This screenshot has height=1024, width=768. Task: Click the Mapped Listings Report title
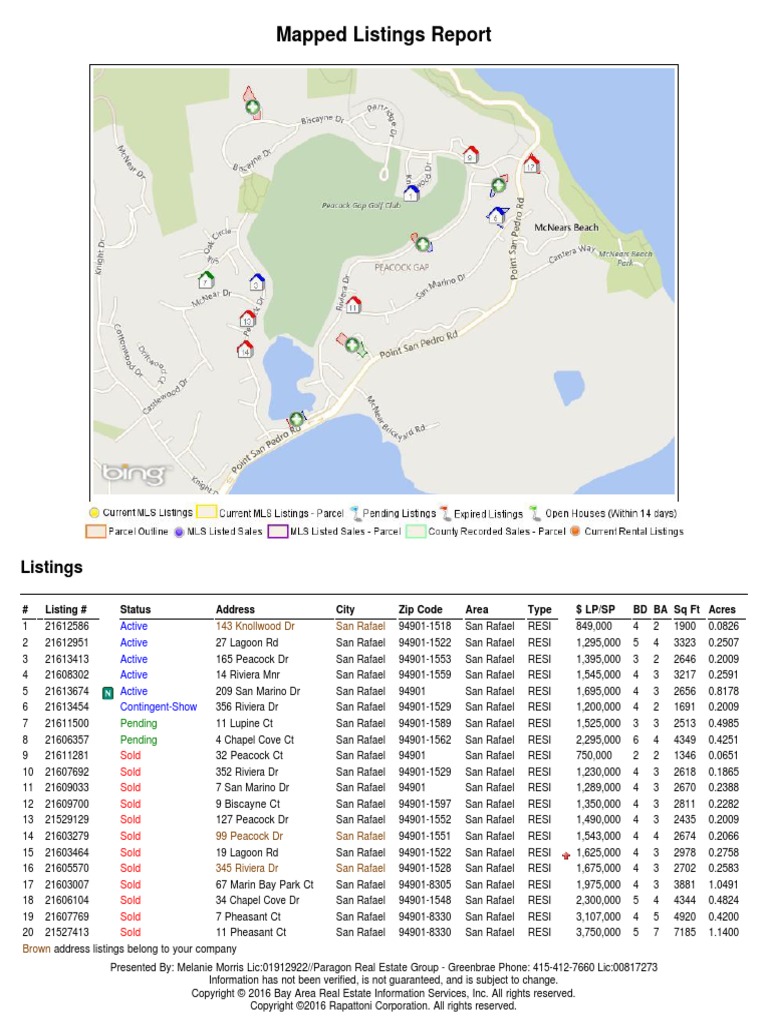coord(383,34)
